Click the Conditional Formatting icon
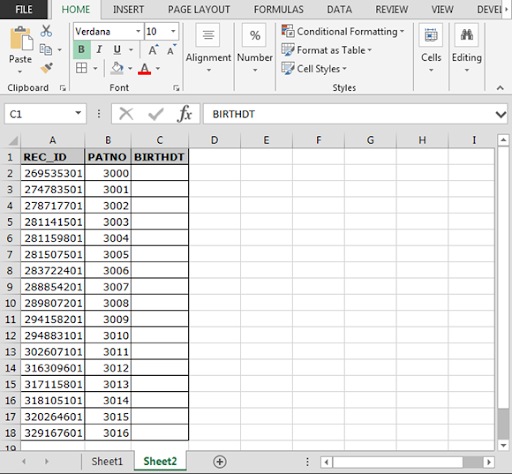Screen dimensions: 512x474 click(x=288, y=31)
